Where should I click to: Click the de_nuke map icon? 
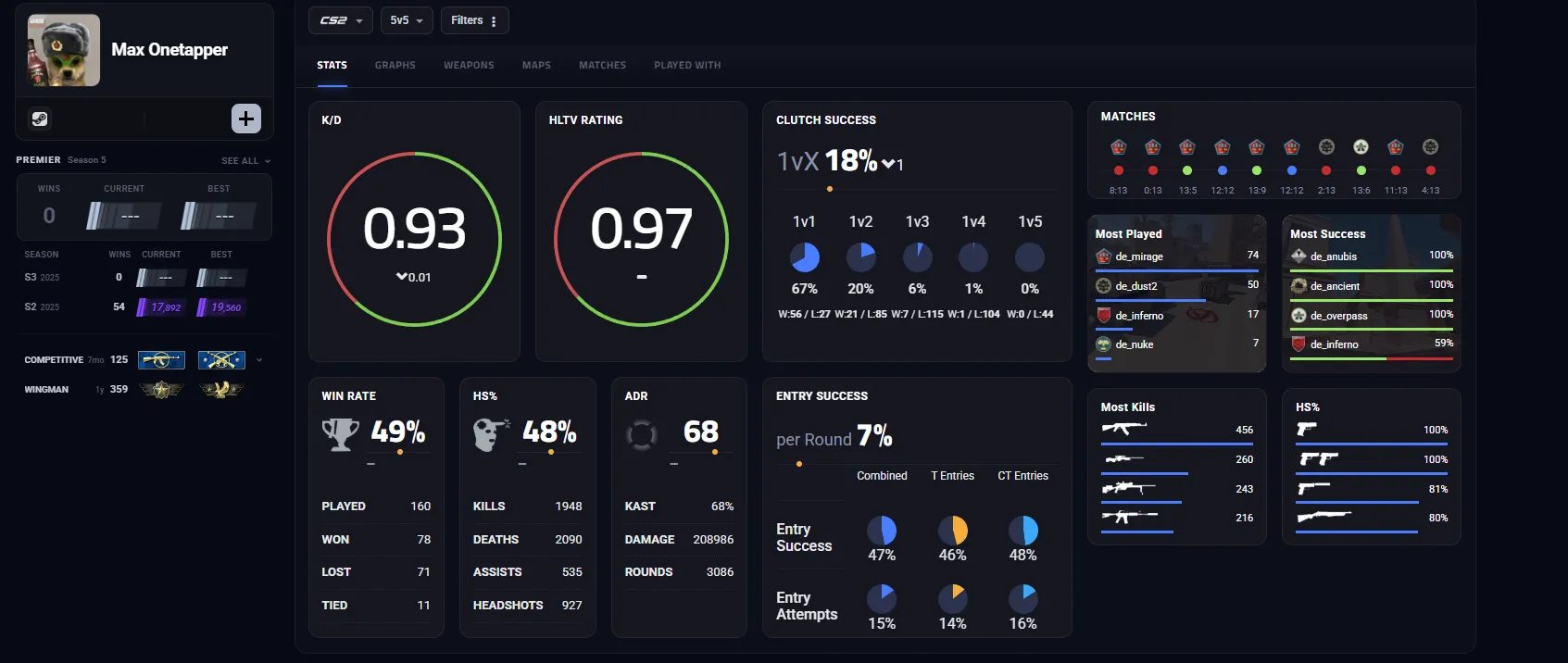point(1103,344)
